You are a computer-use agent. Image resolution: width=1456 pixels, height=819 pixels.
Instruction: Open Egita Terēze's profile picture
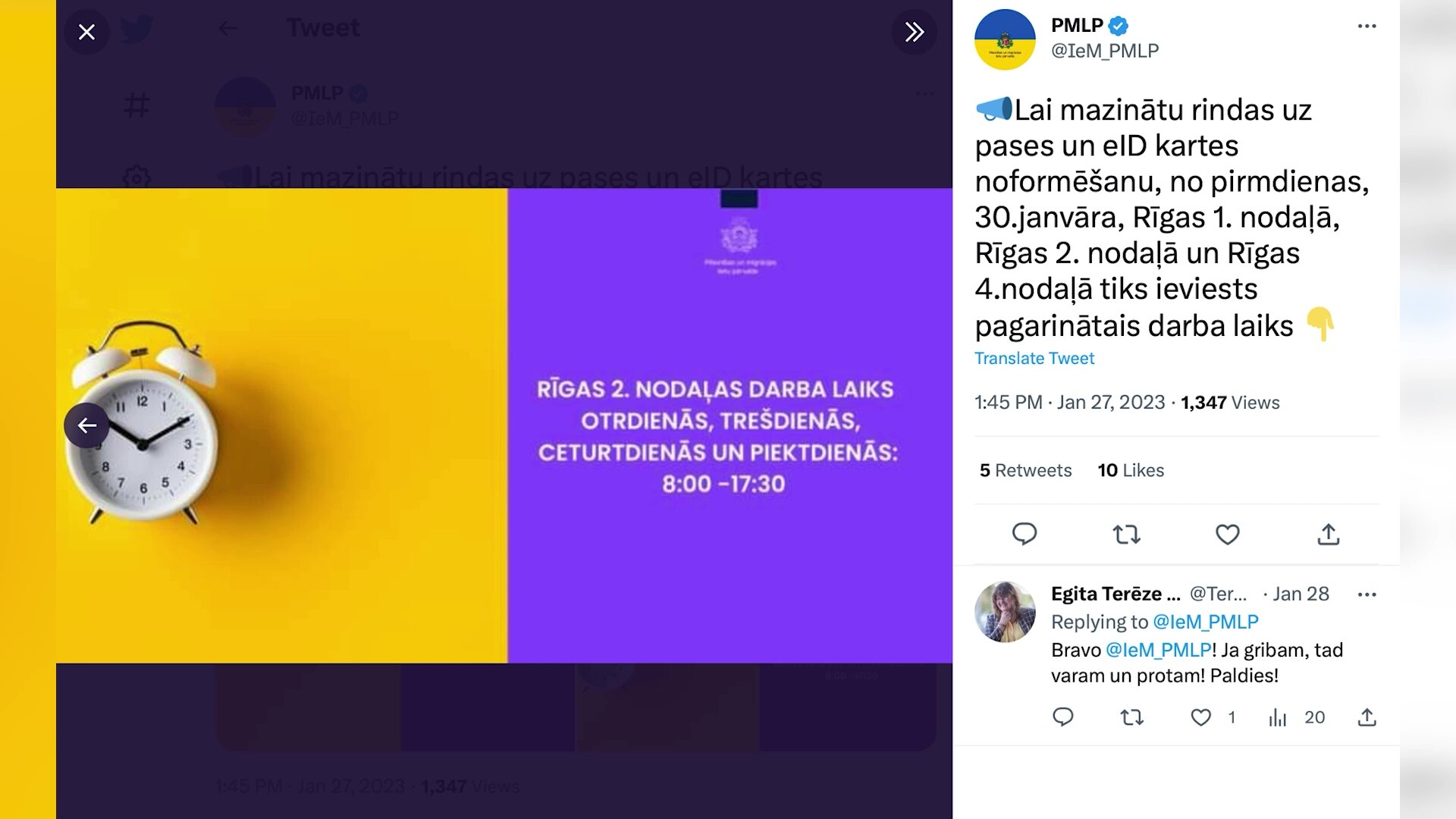[1005, 612]
